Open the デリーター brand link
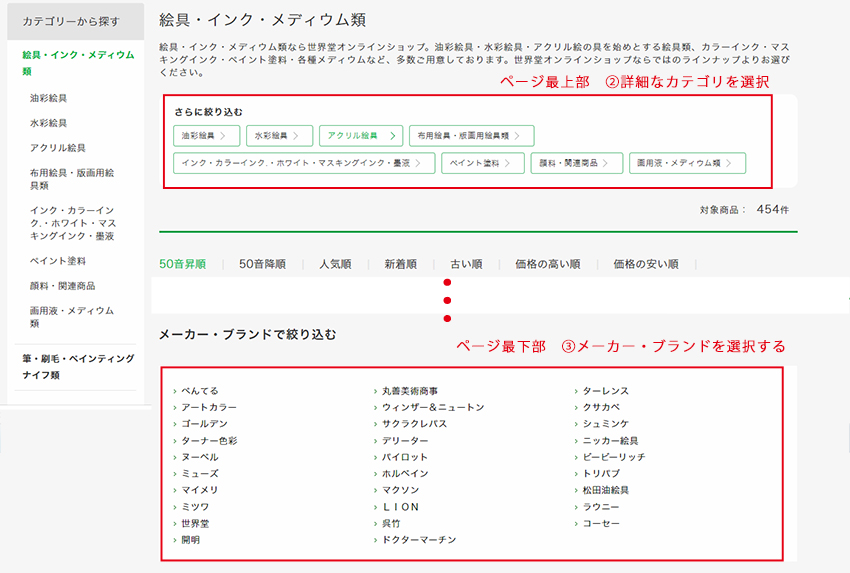The image size is (850, 573). click(405, 441)
